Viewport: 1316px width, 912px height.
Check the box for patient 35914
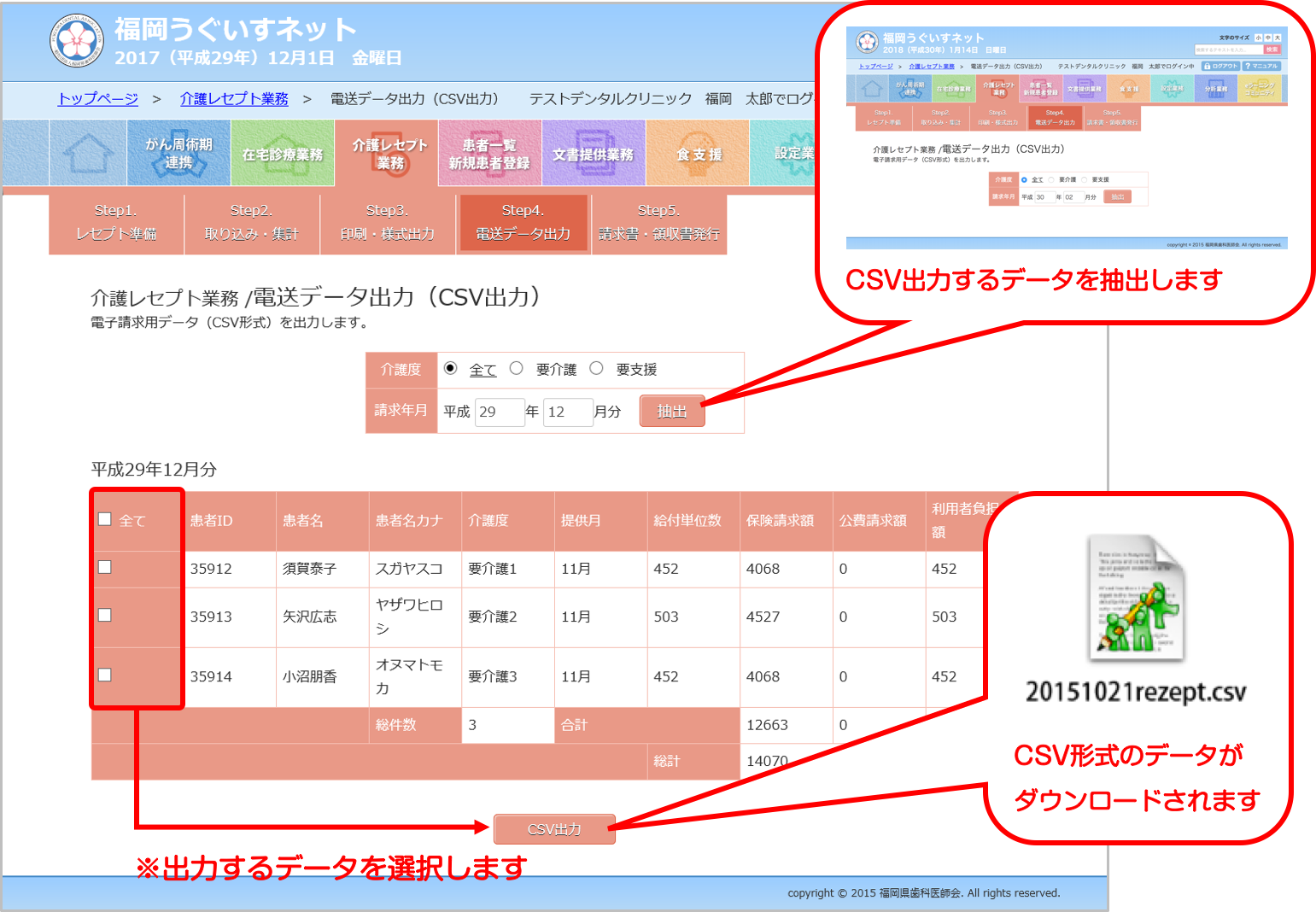[105, 675]
